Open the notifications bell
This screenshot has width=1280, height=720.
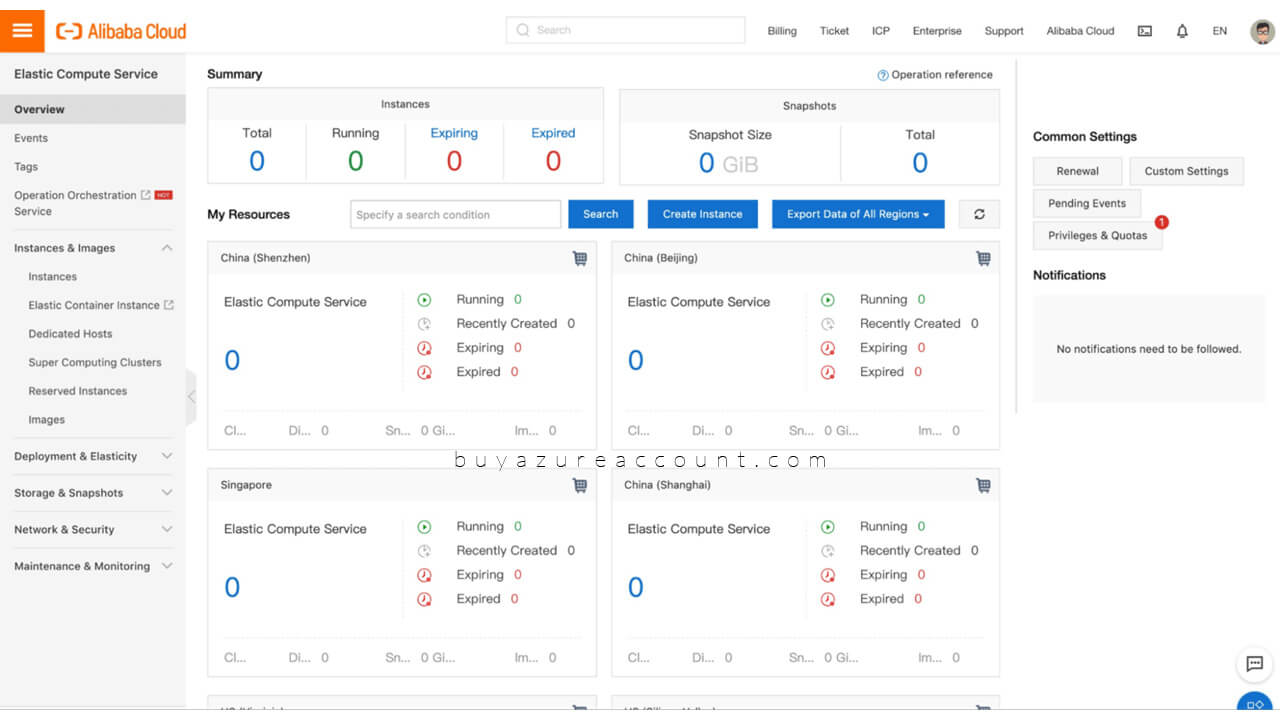(1182, 31)
